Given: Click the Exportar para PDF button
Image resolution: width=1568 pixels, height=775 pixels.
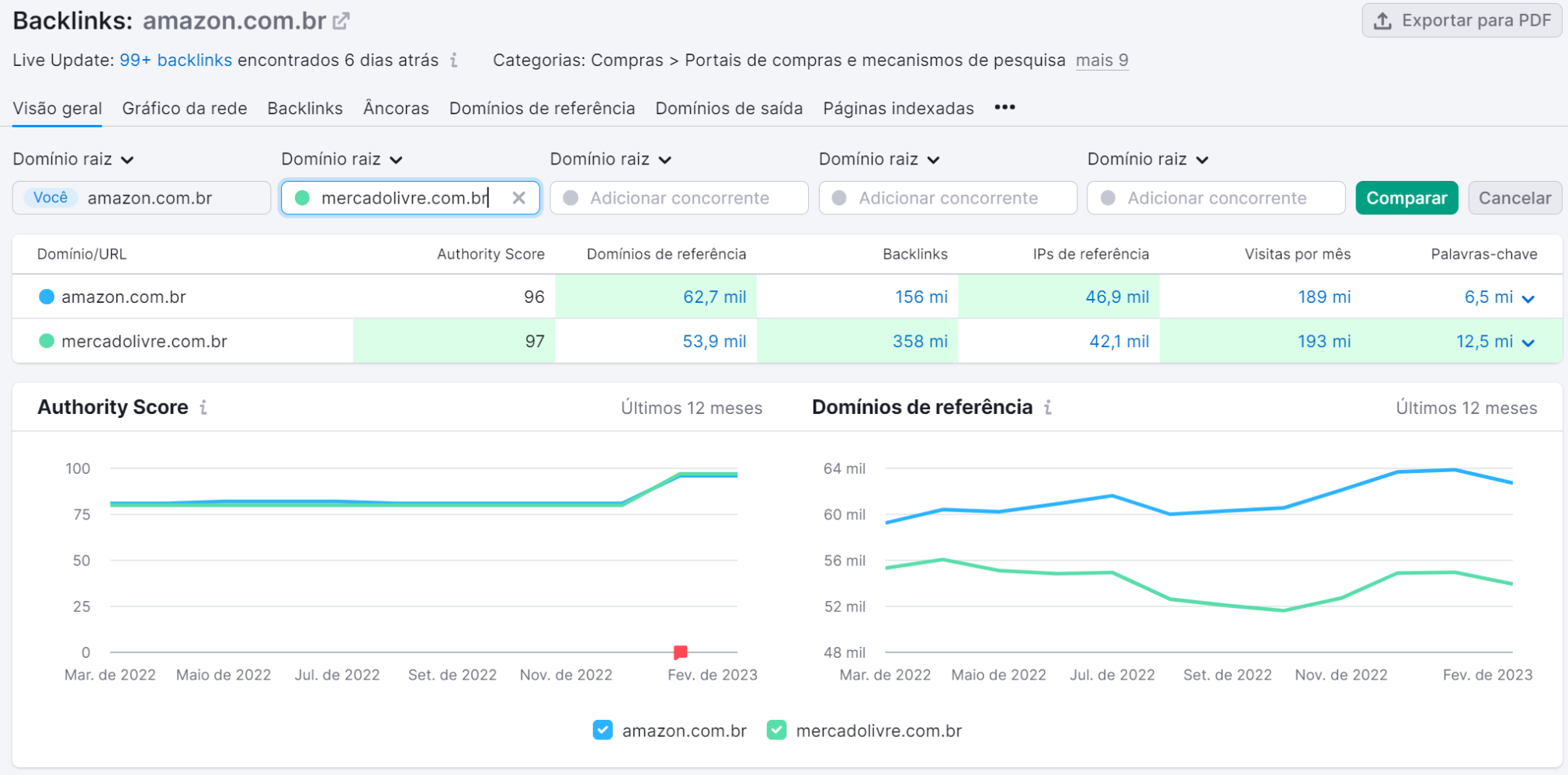Looking at the screenshot, I should click(x=1462, y=21).
